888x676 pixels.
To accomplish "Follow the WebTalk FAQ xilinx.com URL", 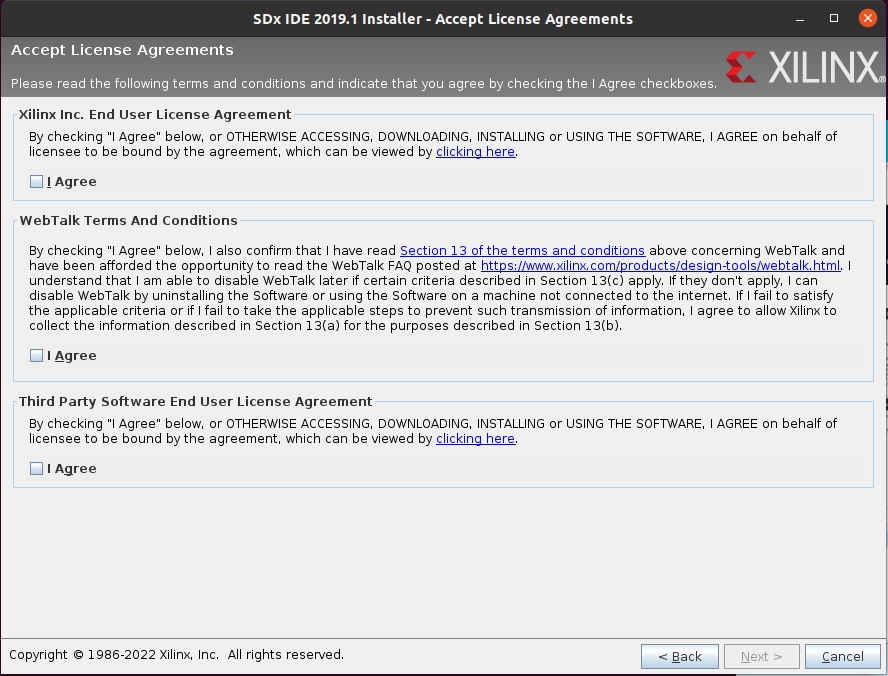I will [x=660, y=266].
